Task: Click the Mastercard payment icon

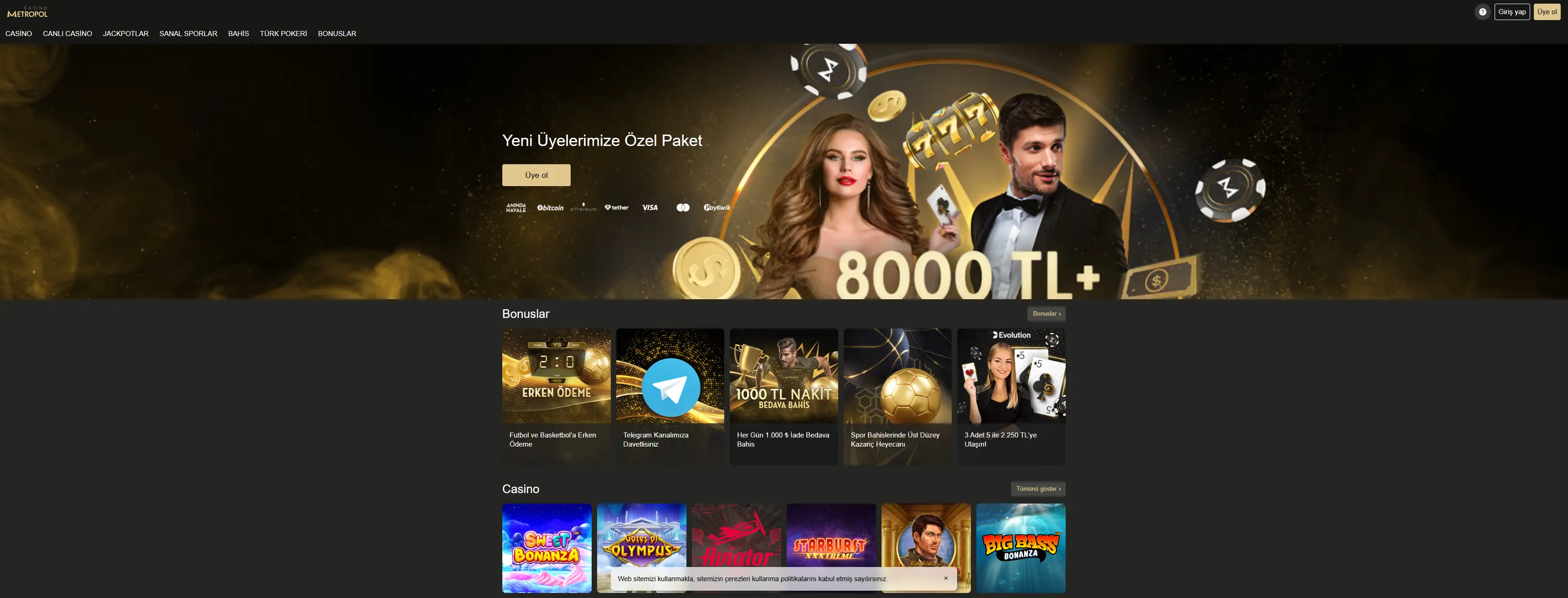Action: [683, 208]
